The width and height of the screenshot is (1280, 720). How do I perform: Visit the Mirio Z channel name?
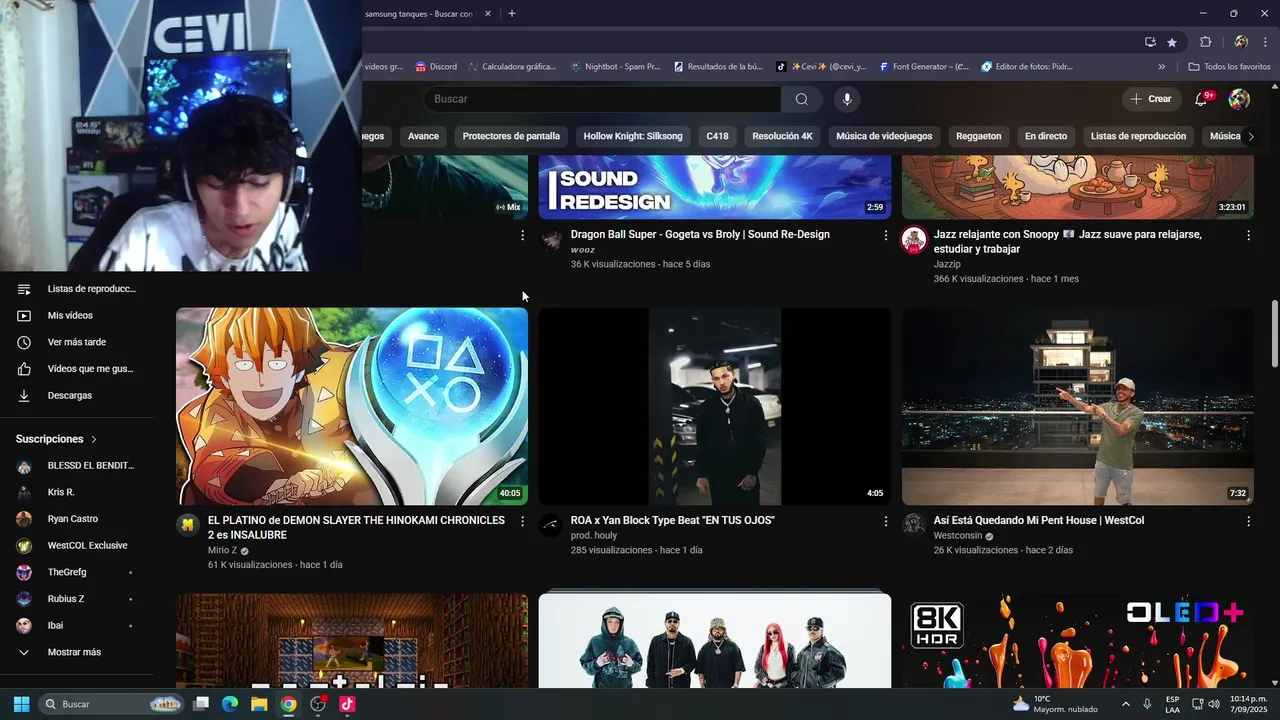(223, 550)
